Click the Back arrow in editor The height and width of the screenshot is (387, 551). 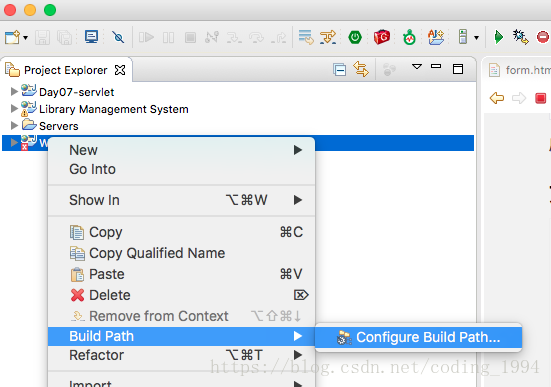[x=497, y=98]
